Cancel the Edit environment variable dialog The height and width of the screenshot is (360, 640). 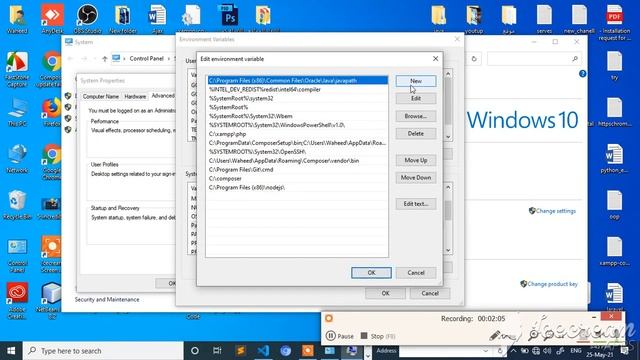click(416, 273)
